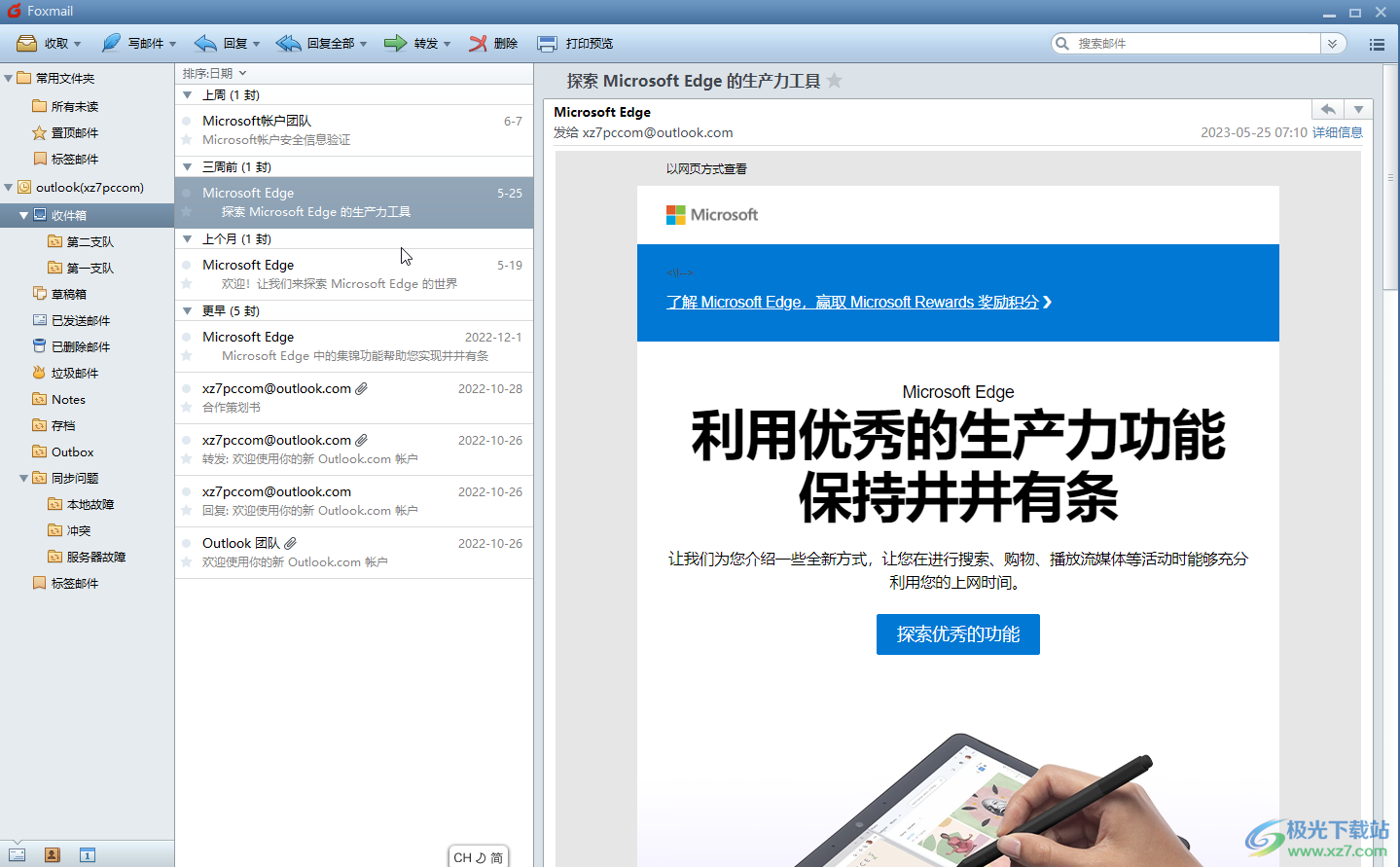The height and width of the screenshot is (867, 1400).
Task: Collapse the 三周前 (1 封) group
Action: click(x=188, y=167)
